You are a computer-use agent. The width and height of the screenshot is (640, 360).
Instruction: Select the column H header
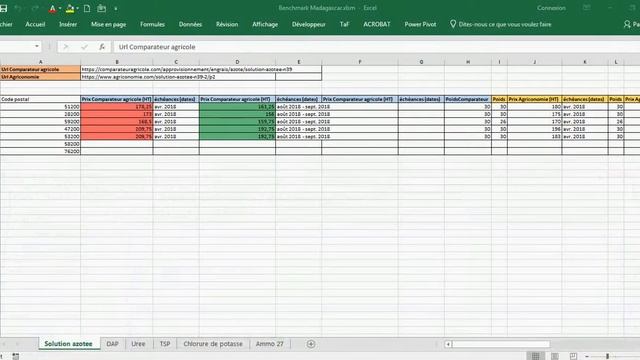468,62
